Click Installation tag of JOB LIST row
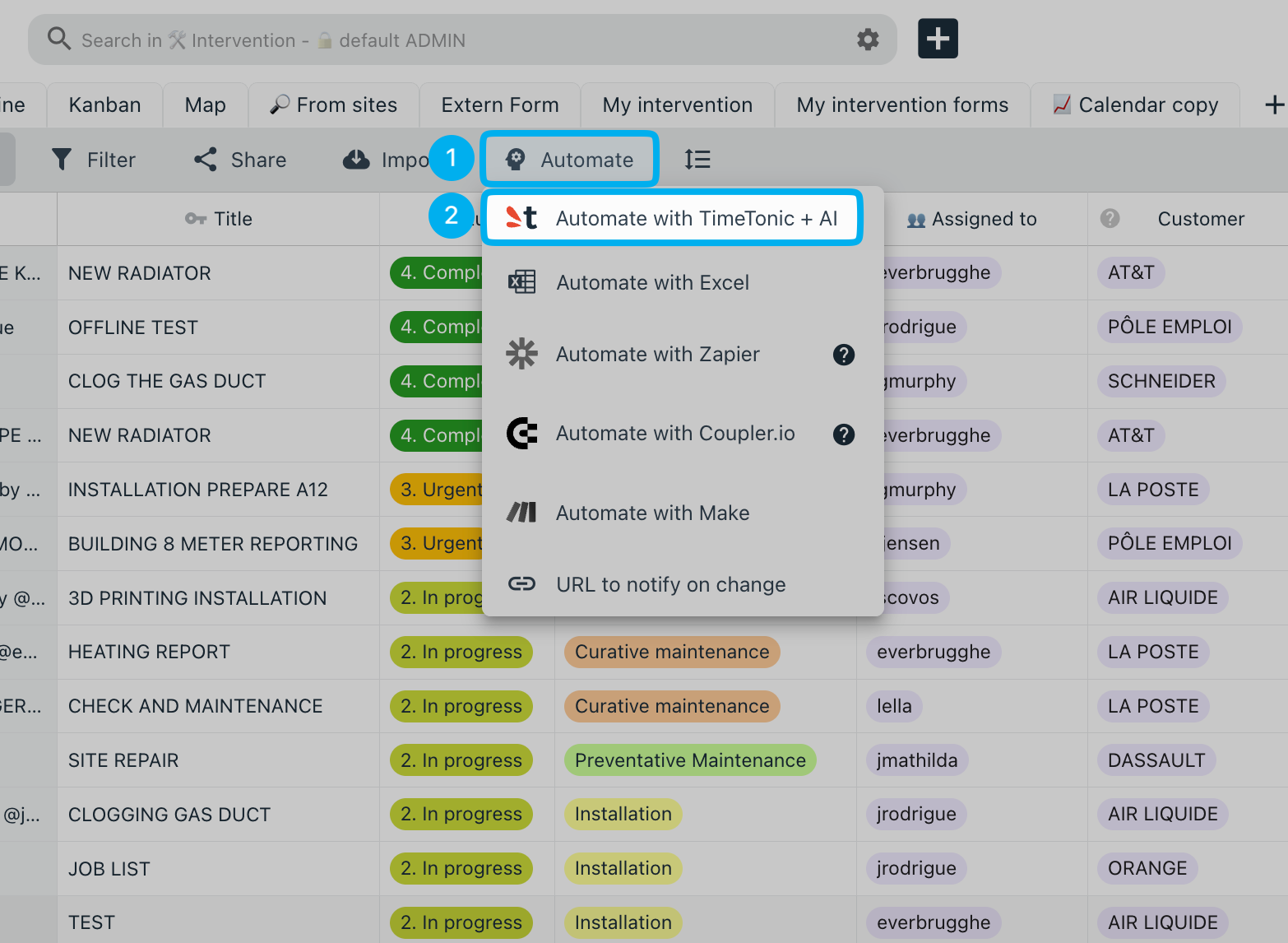 click(x=623, y=868)
